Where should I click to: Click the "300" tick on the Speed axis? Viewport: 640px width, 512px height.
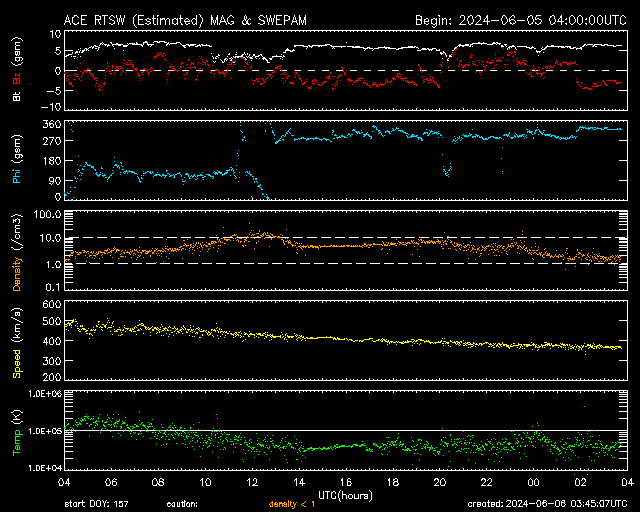52,361
